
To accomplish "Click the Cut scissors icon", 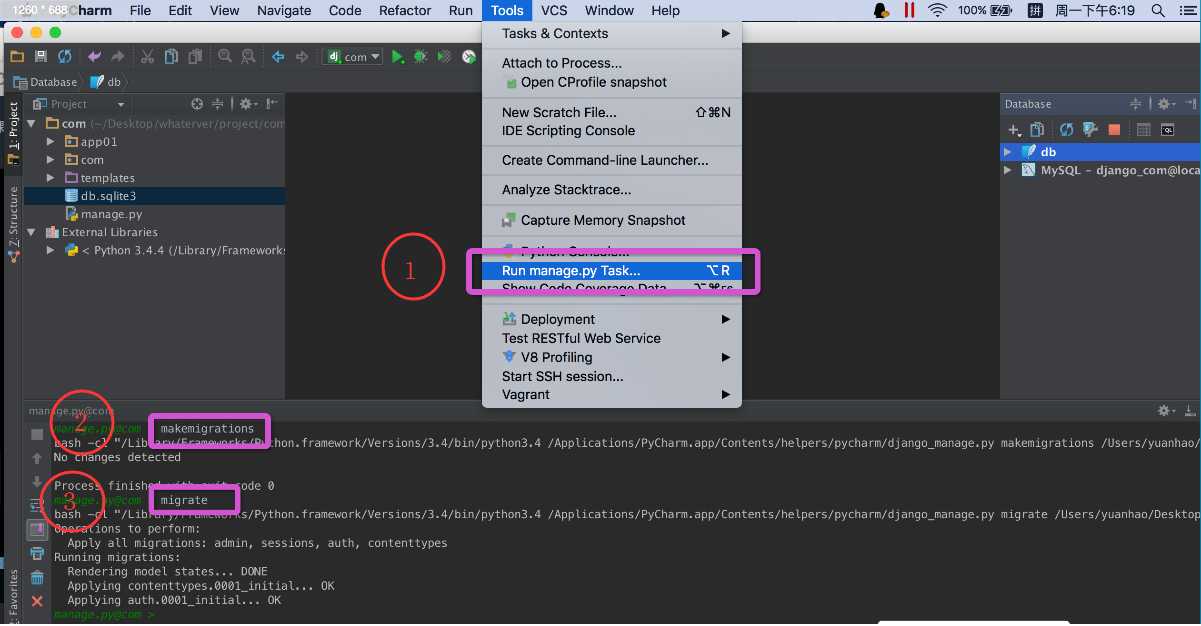I will tap(147, 57).
